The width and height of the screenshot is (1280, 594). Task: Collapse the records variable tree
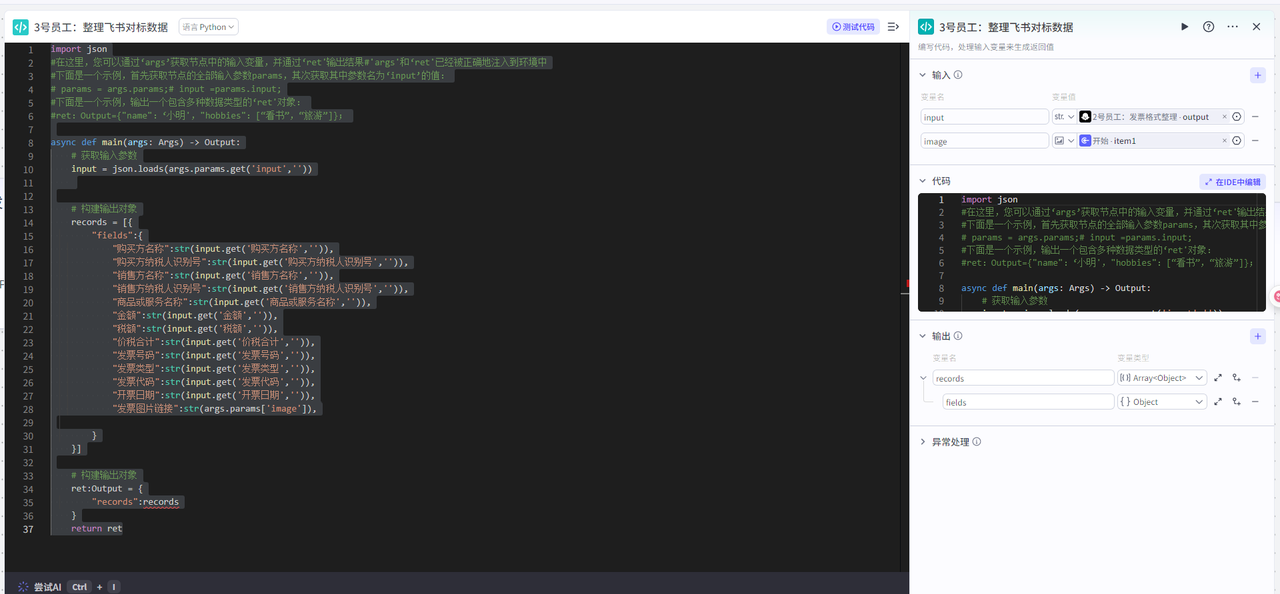(923, 378)
